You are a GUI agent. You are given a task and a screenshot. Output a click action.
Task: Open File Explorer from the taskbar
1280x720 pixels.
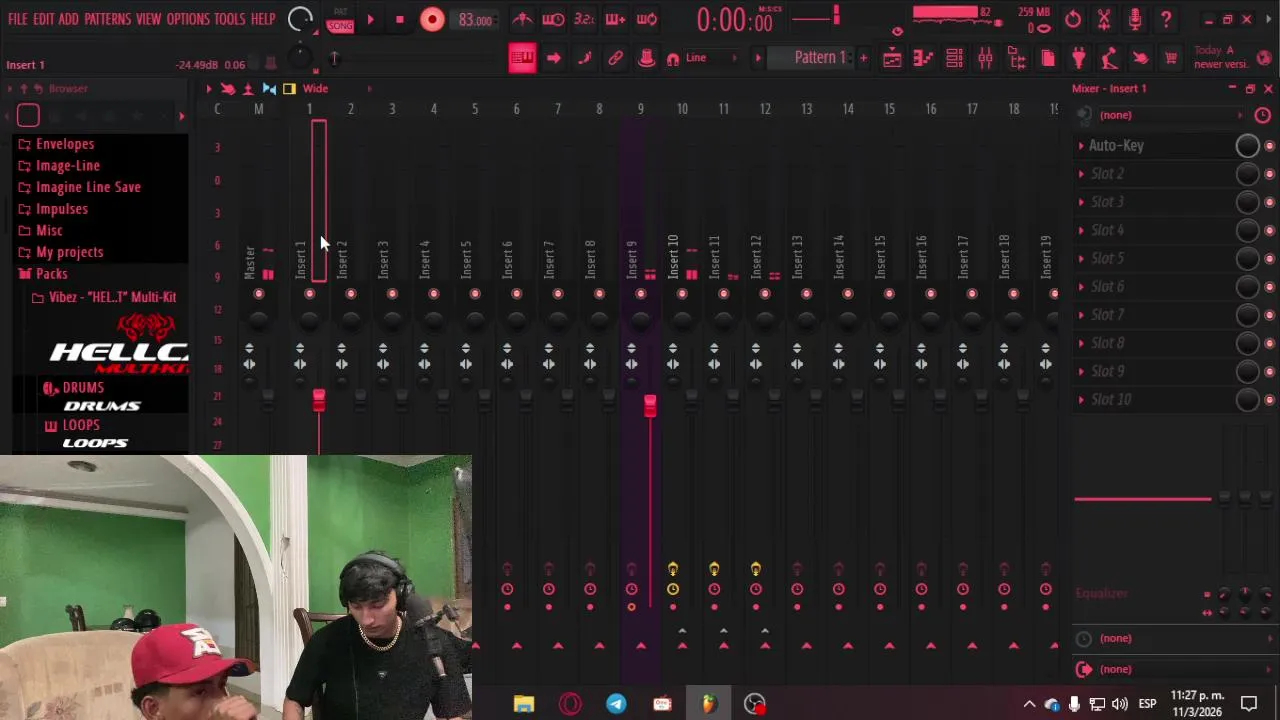pyautogui.click(x=524, y=704)
